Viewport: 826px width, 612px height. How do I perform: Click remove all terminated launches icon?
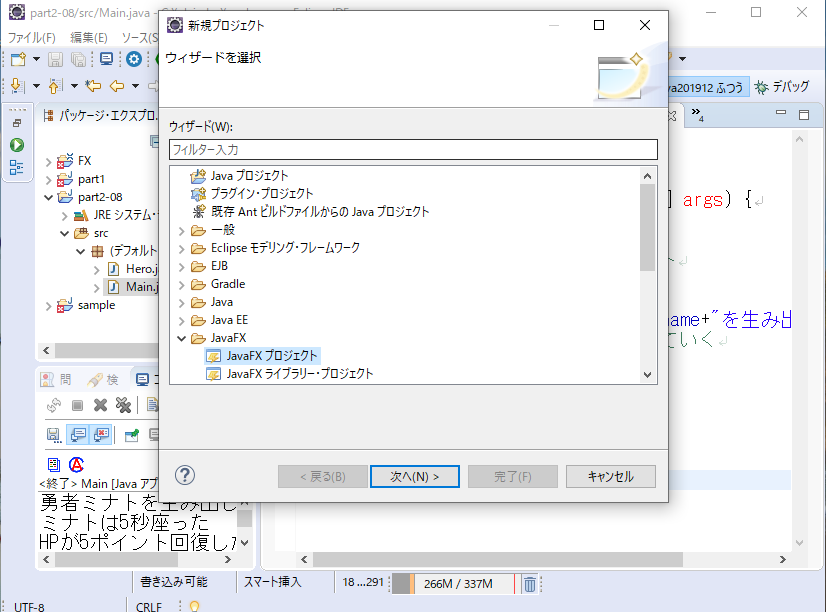123,405
